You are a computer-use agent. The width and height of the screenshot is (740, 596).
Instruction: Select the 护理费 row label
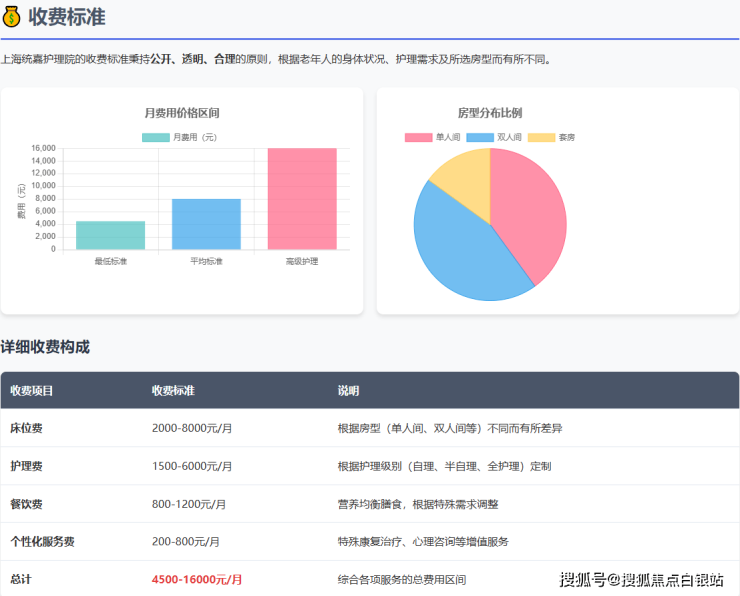[26, 466]
